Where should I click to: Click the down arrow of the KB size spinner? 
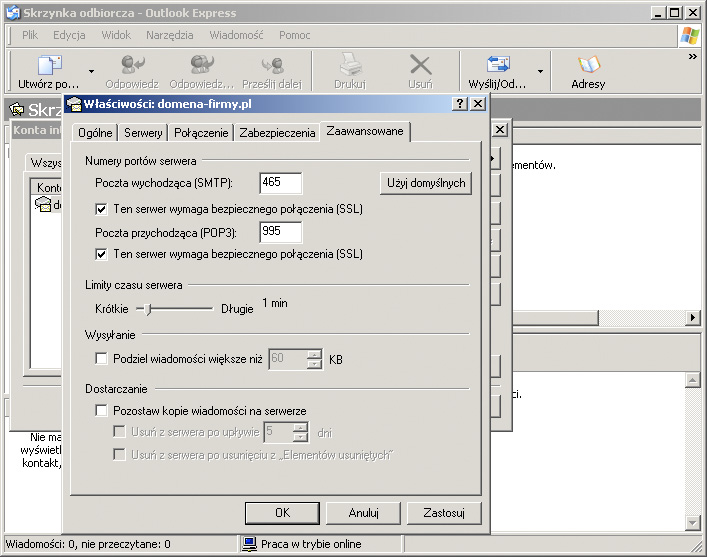[x=314, y=364]
